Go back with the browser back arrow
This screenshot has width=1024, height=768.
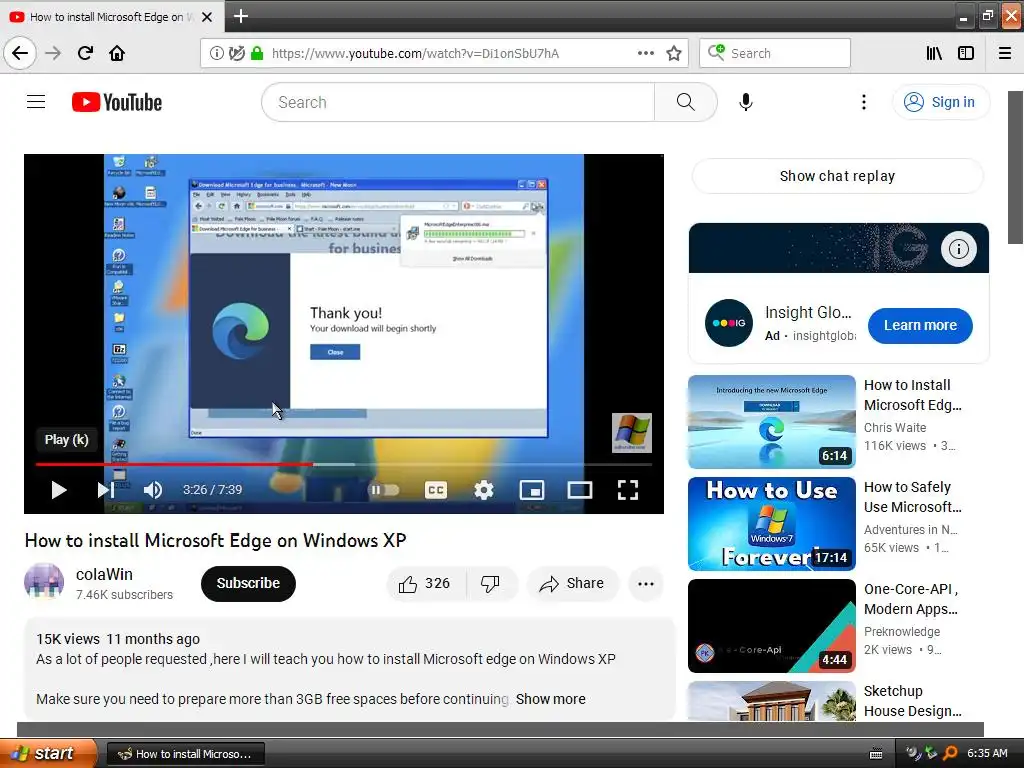coord(20,54)
